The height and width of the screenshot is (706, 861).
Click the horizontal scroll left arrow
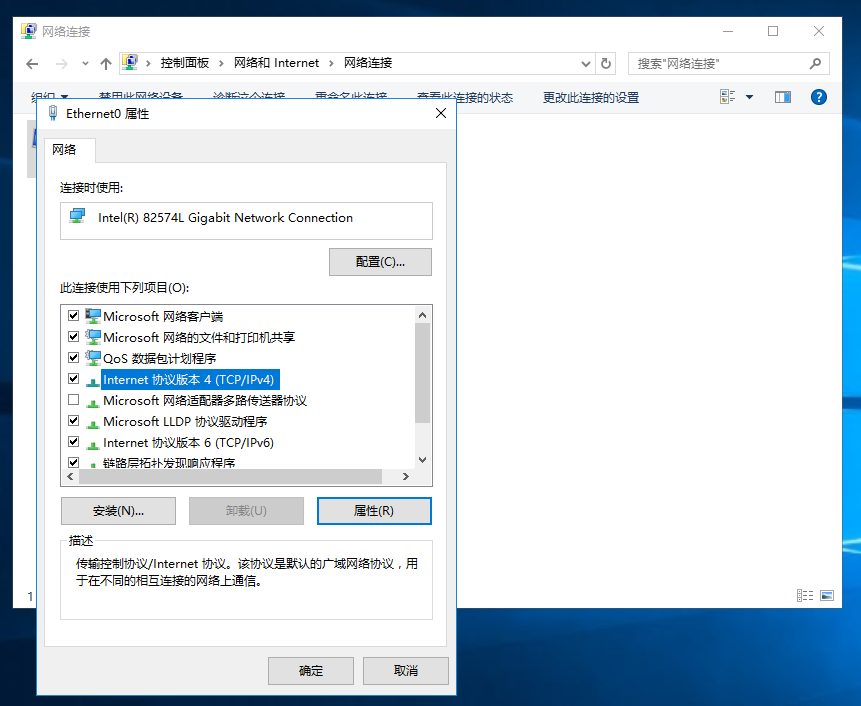[x=70, y=477]
